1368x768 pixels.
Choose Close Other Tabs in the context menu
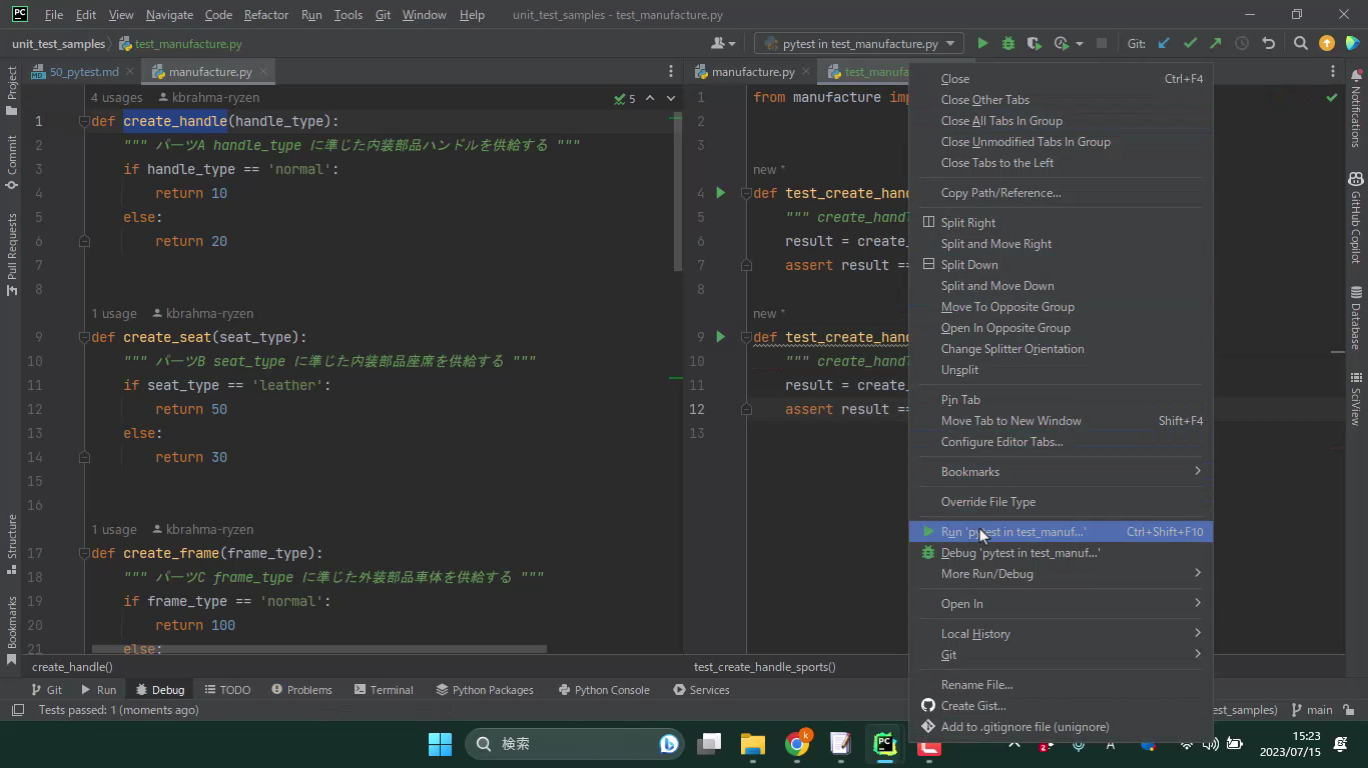click(x=985, y=100)
